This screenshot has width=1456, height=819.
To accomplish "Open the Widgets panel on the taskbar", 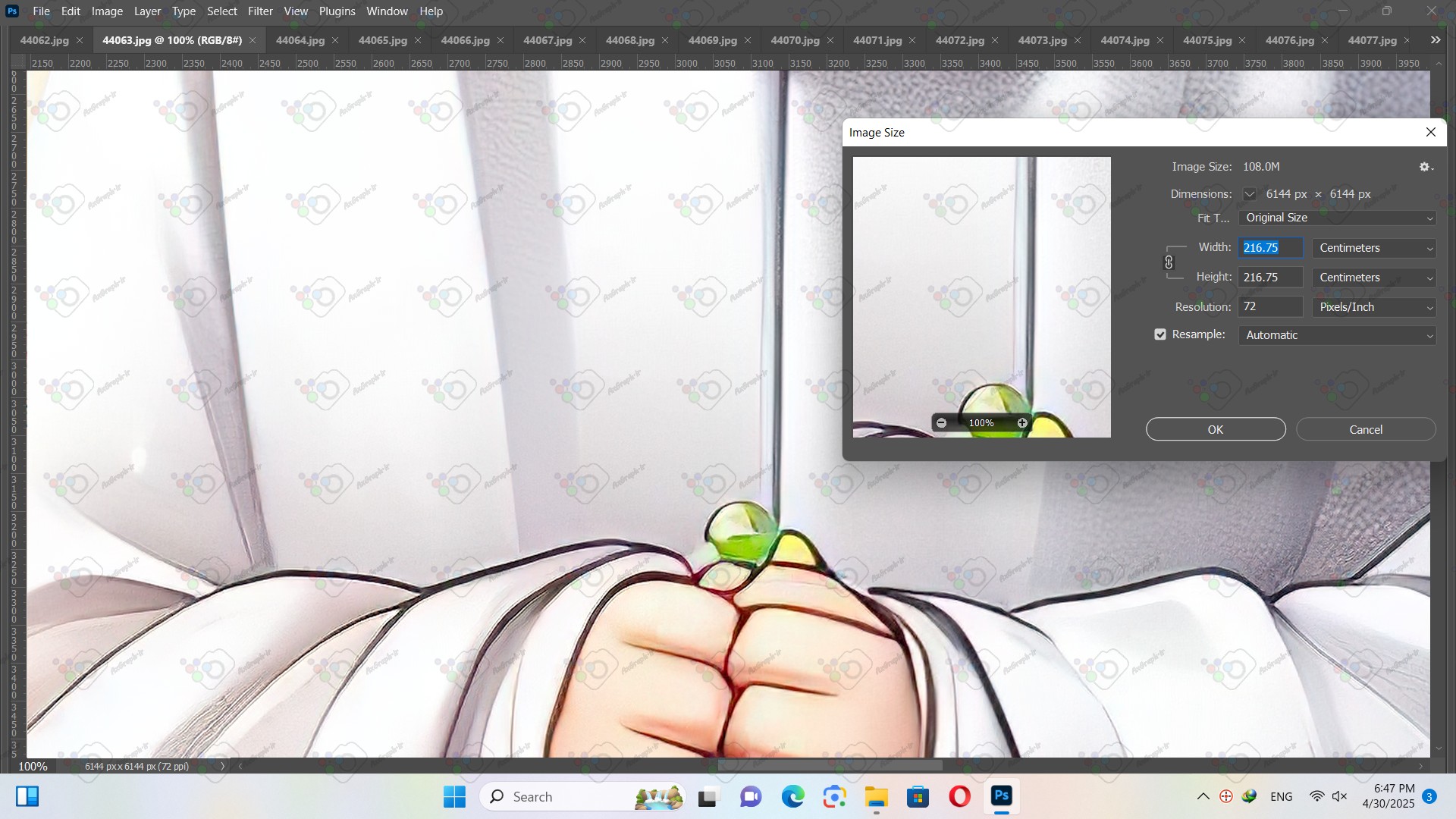I will 27,796.
